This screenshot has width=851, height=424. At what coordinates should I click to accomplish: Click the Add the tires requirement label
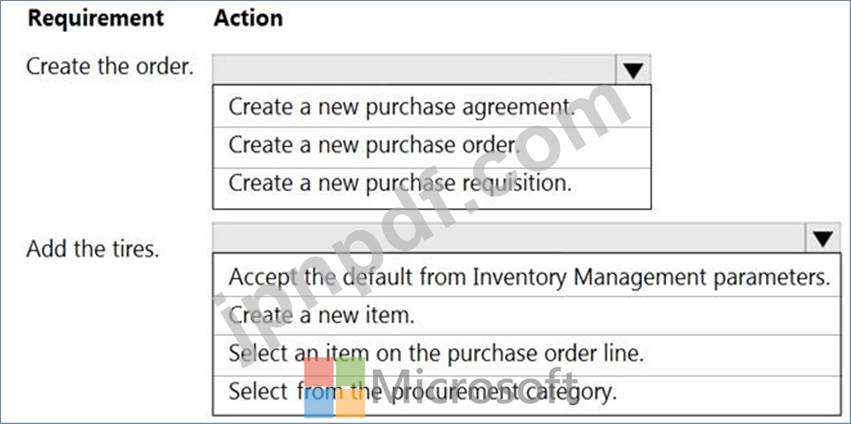pyautogui.click(x=93, y=248)
